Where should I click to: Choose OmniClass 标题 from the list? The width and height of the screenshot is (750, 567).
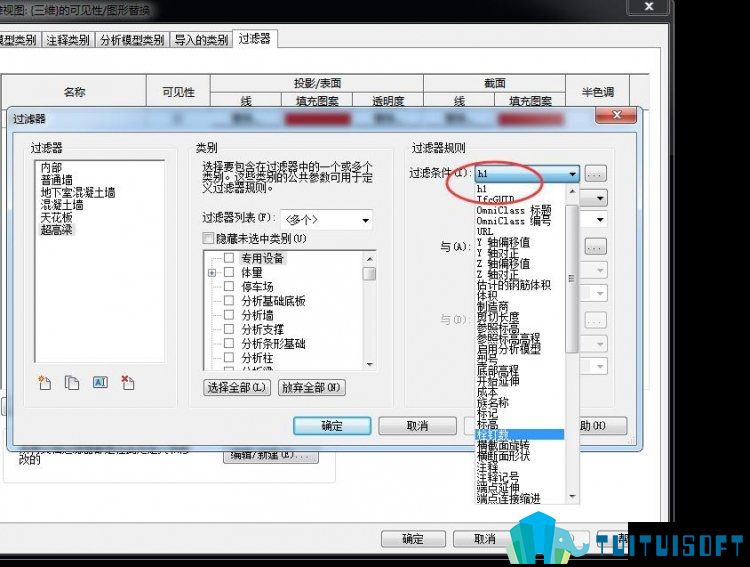point(514,210)
